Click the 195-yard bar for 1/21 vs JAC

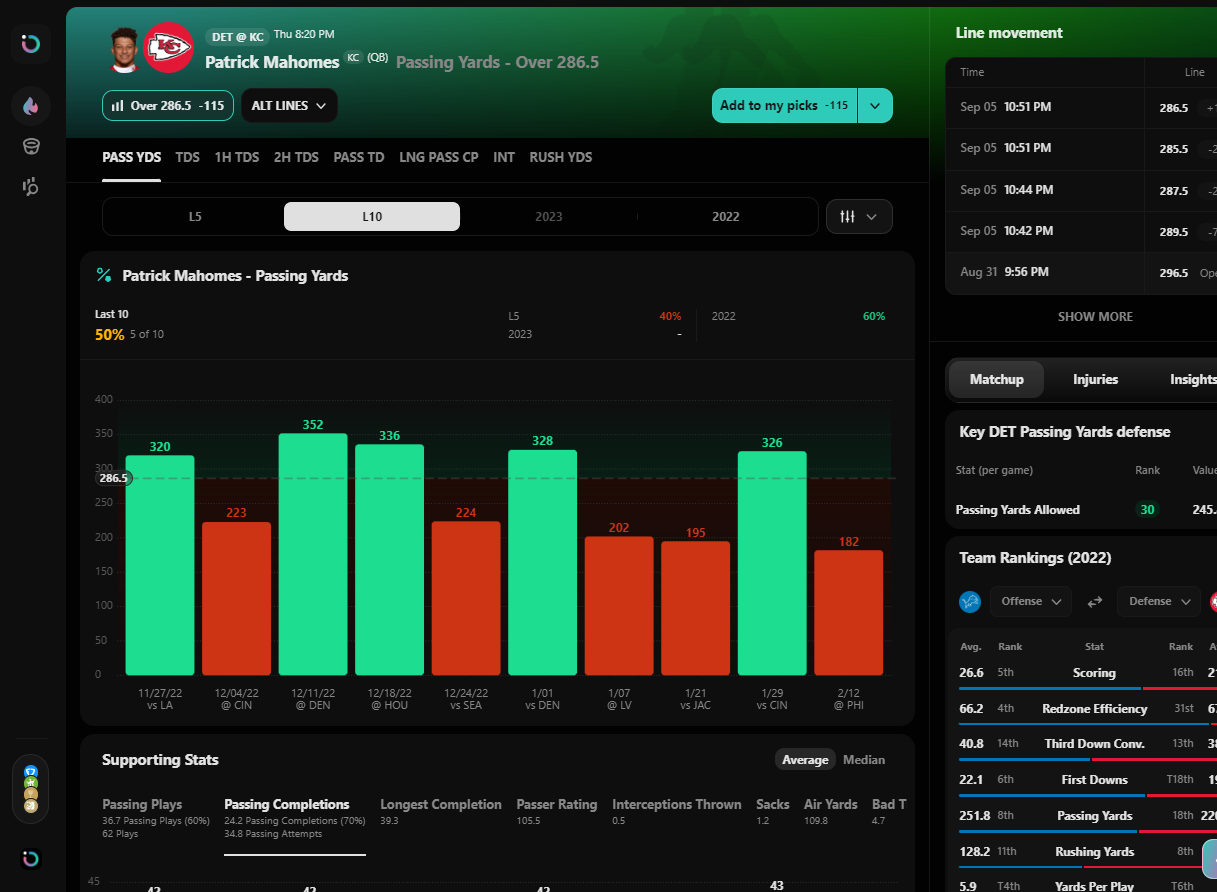point(696,608)
